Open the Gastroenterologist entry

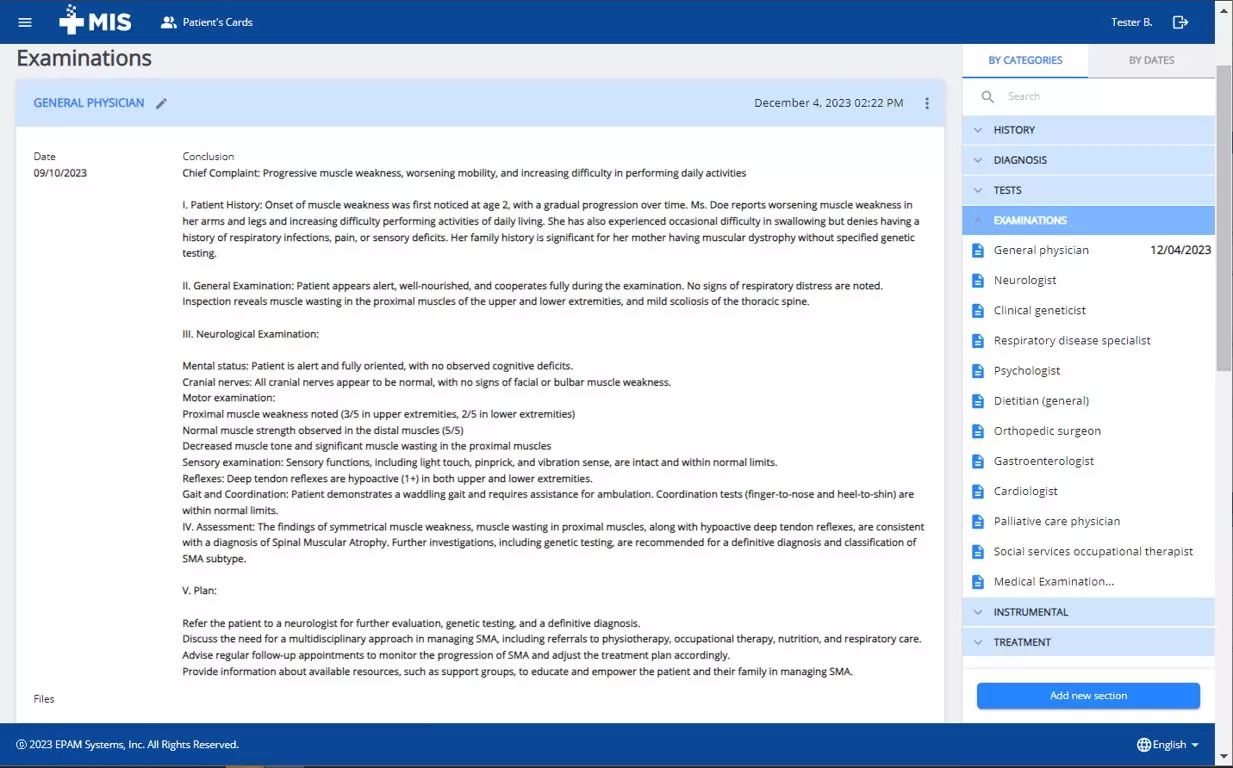coord(1044,461)
